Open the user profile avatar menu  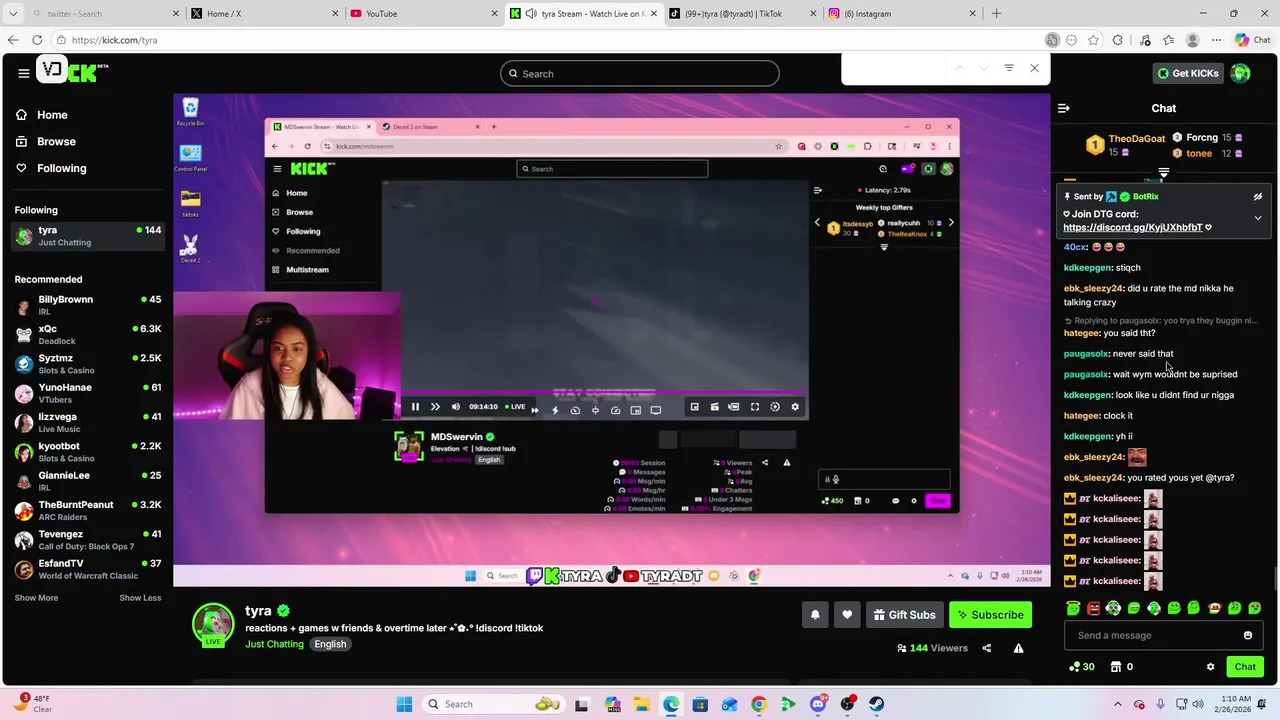tap(1240, 73)
